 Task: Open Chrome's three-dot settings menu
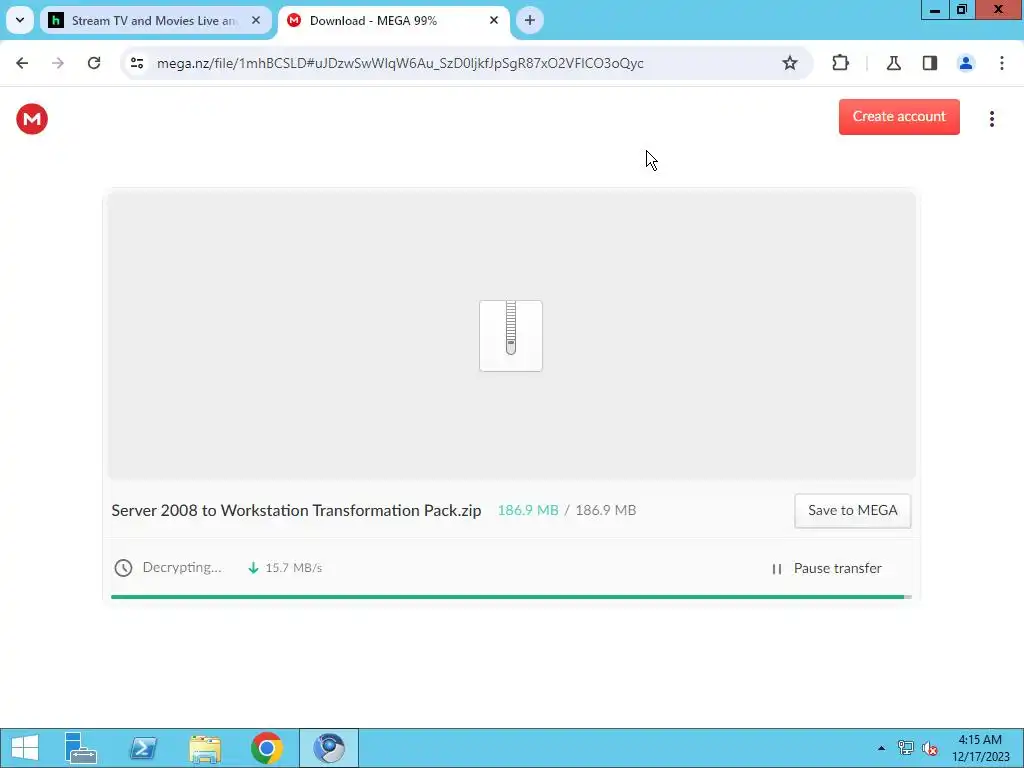coord(1002,63)
